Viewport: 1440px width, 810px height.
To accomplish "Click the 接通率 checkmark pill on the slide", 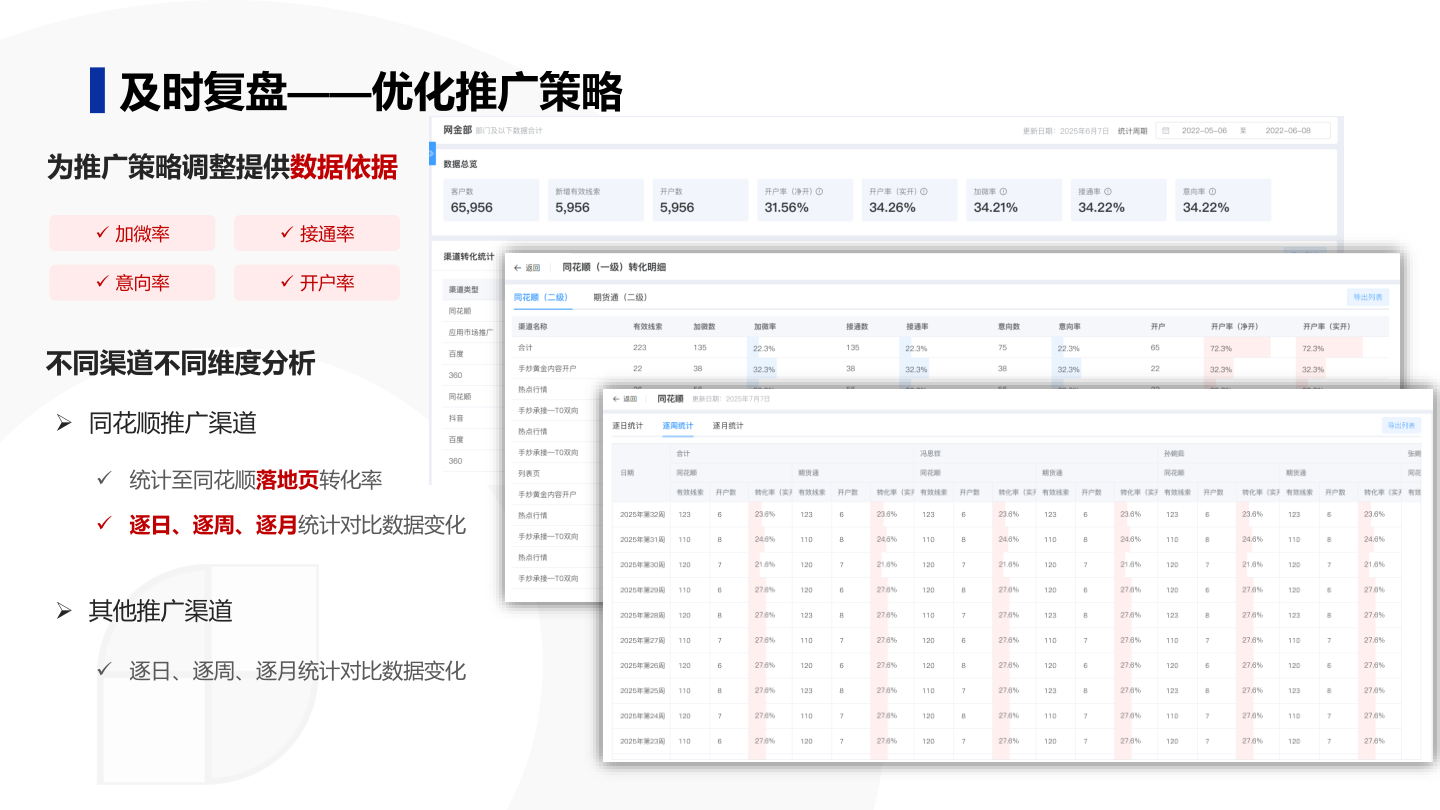I will point(317,233).
